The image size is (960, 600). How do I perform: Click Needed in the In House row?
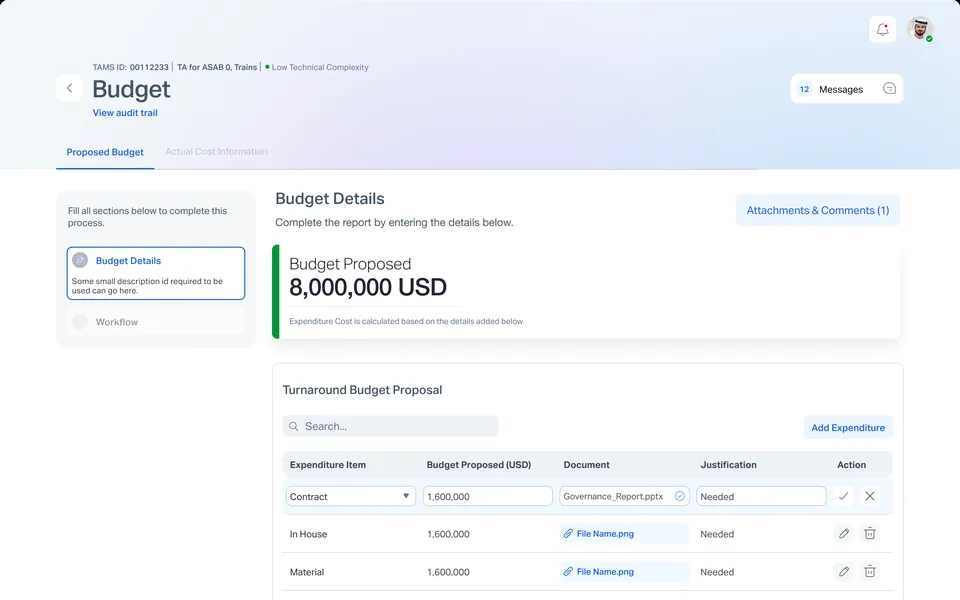717,534
